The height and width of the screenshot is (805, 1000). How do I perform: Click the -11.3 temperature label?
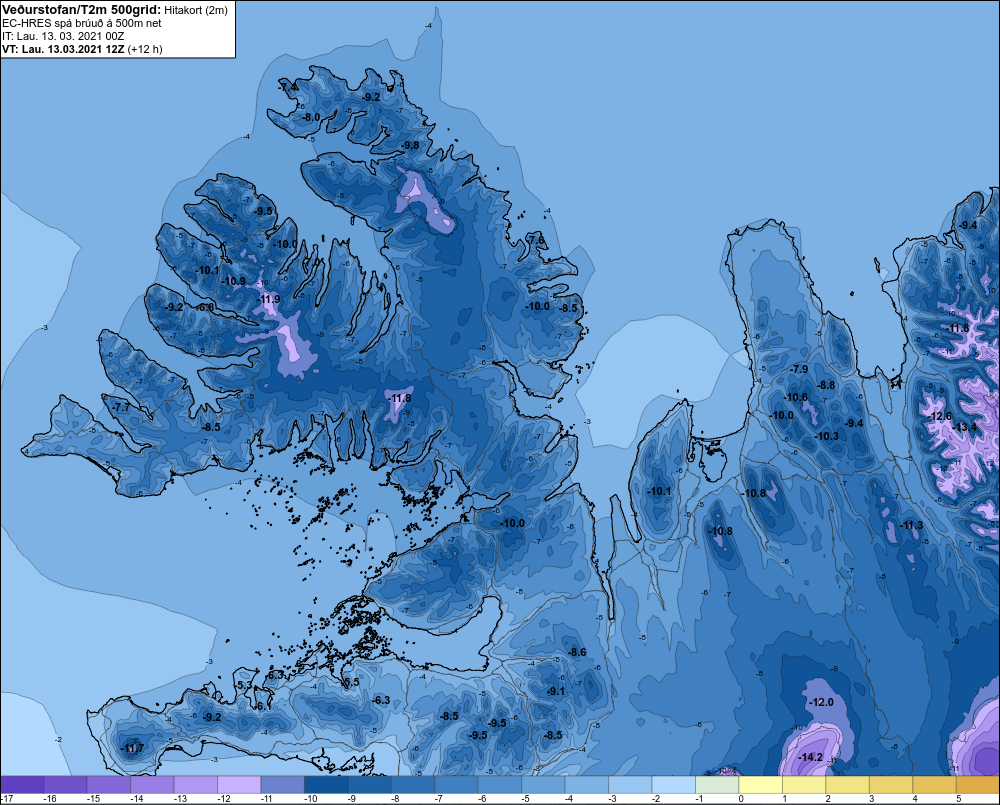point(911,526)
